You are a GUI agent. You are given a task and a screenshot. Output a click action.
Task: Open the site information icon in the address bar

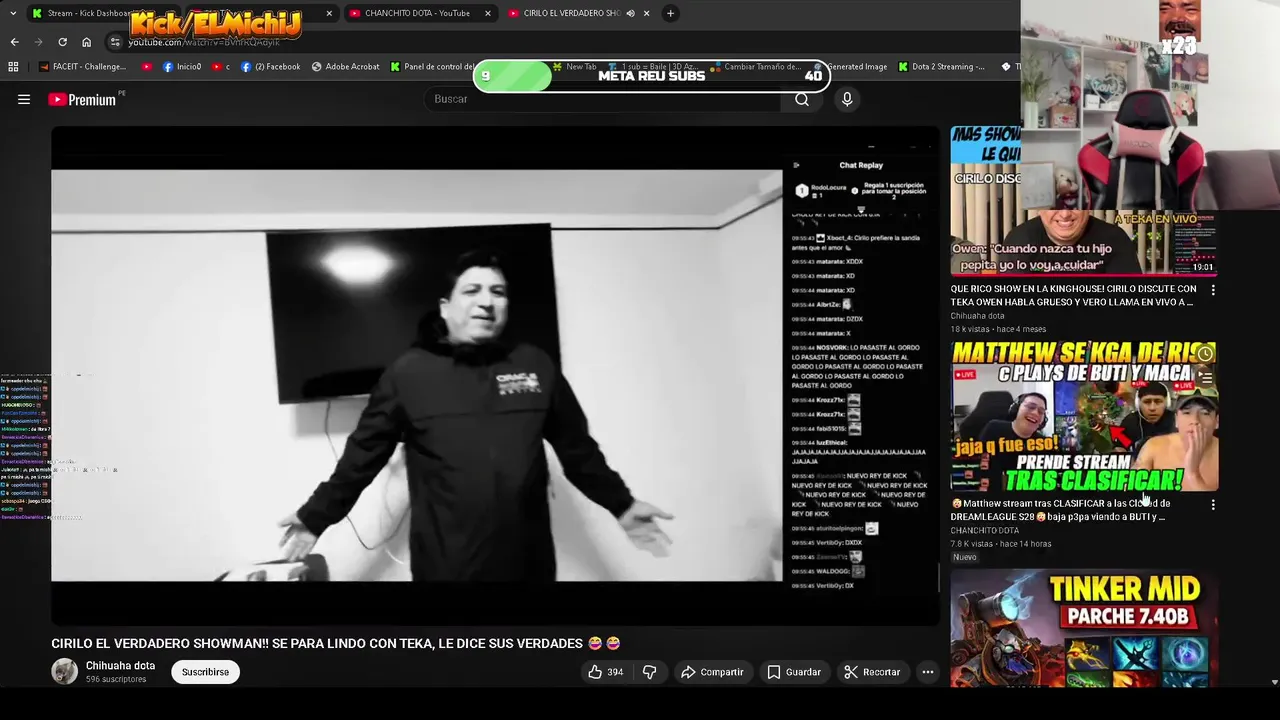[x=115, y=42]
